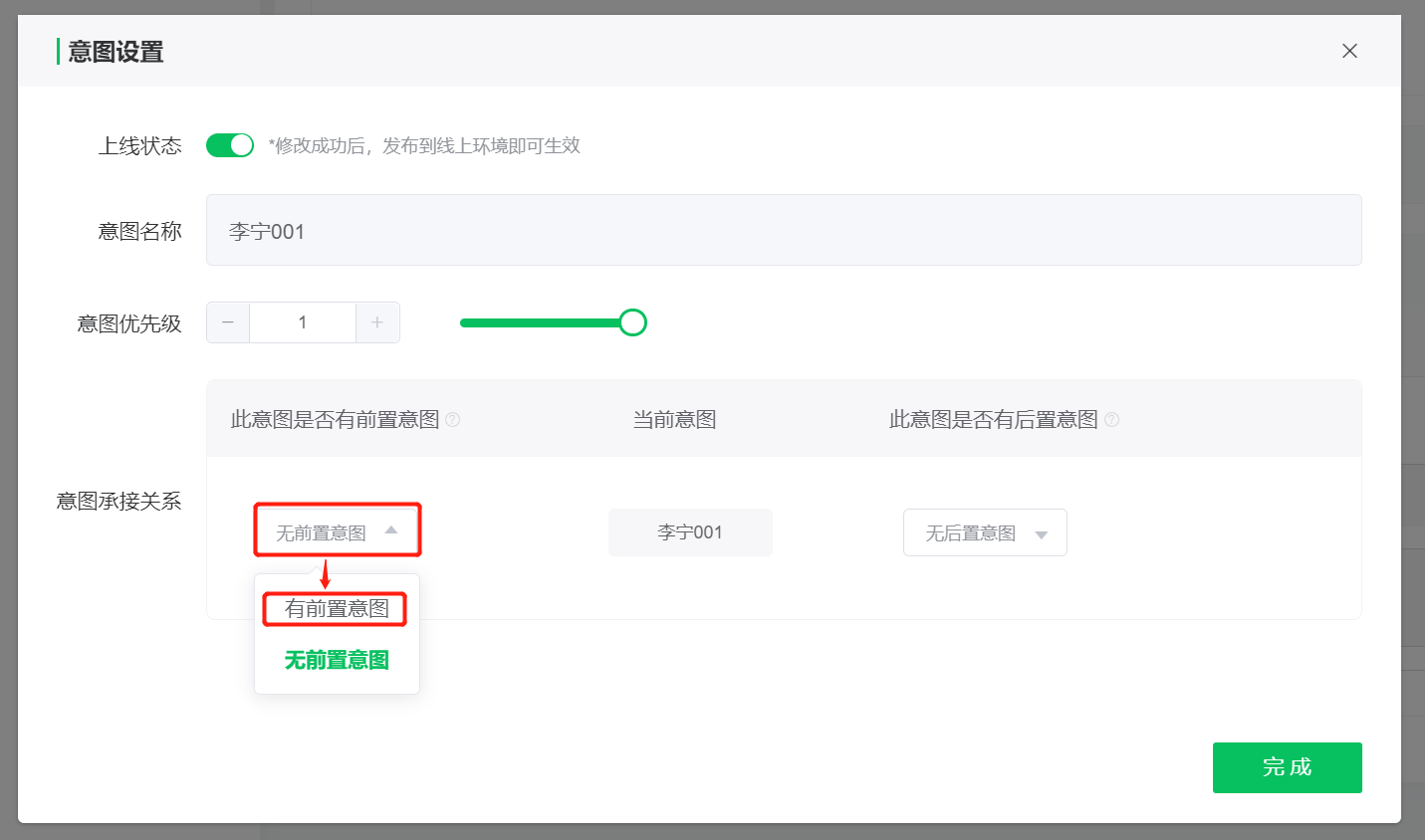Viewport: 1425px width, 840px height.
Task: Click the 意图设置 dialog title
Action: click(x=116, y=52)
